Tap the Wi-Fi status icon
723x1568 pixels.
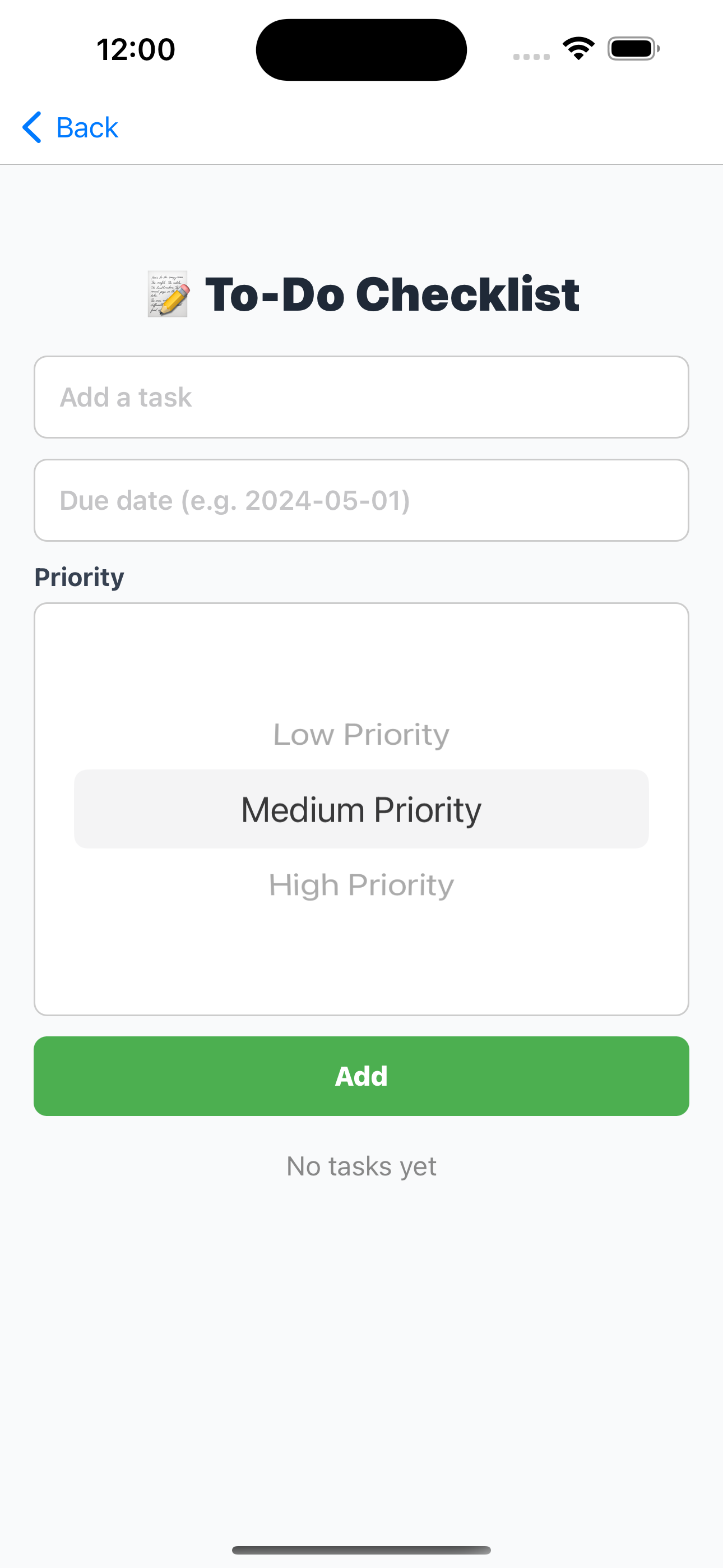(x=578, y=49)
